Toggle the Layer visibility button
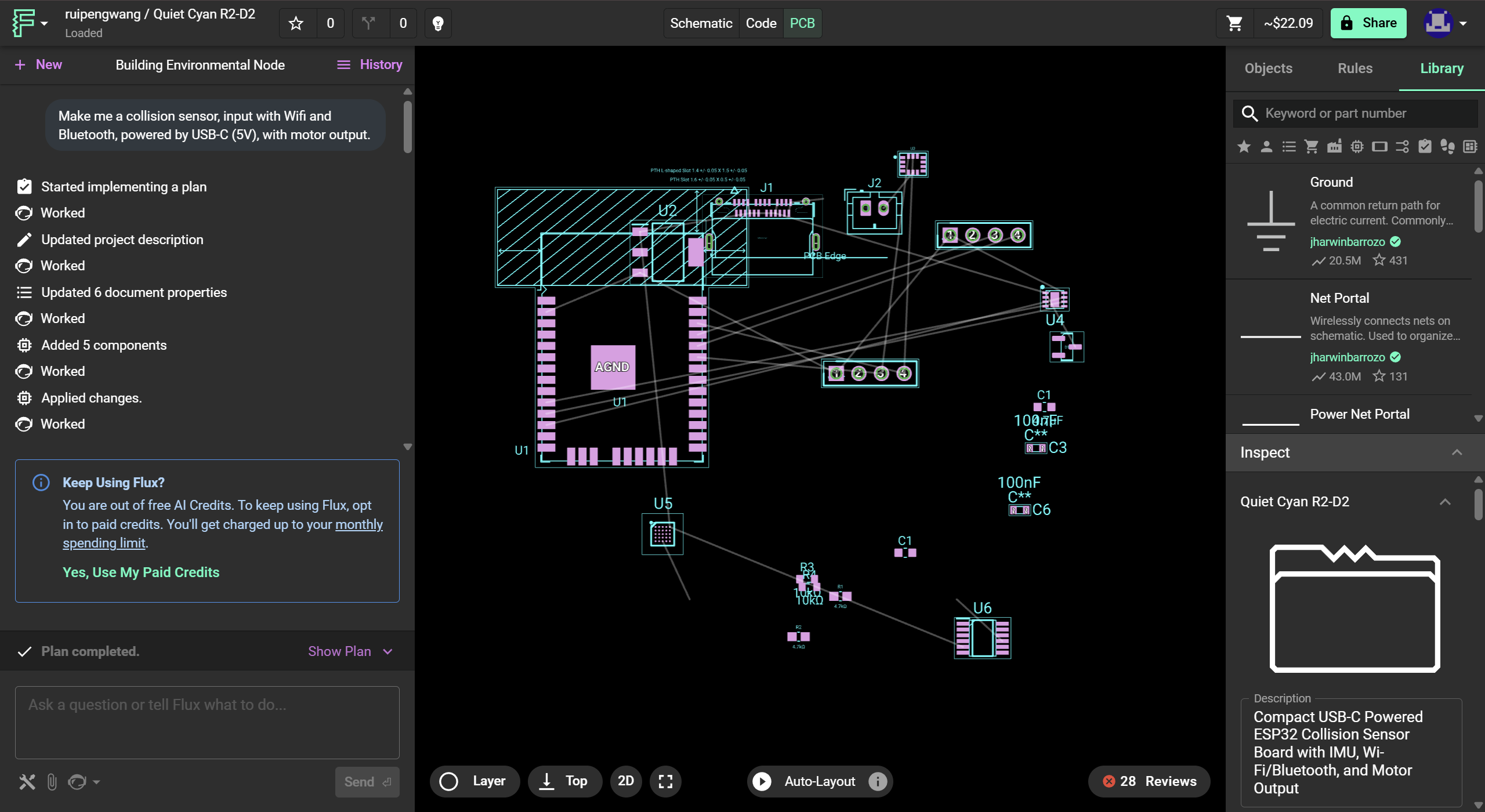 tap(475, 781)
